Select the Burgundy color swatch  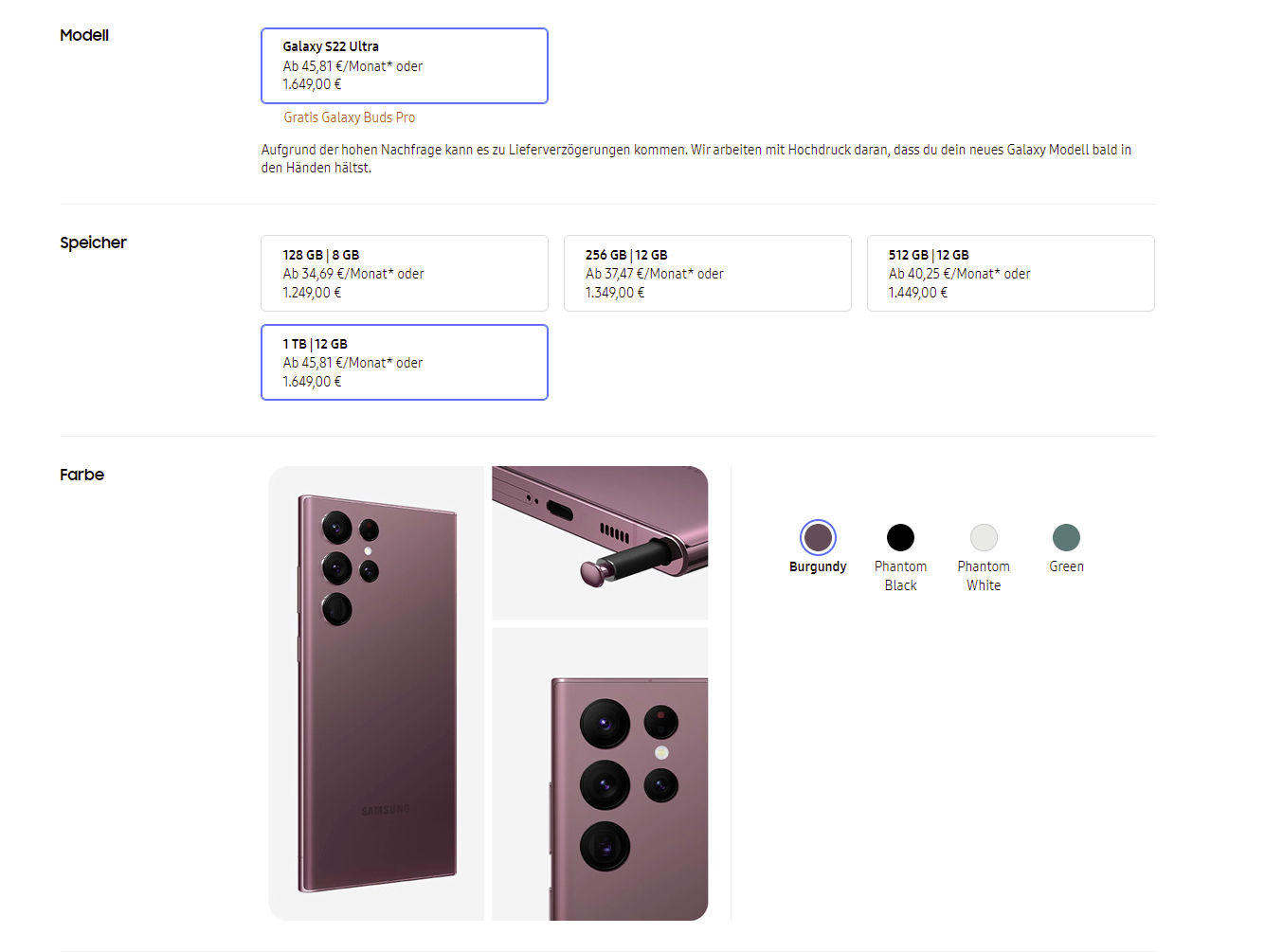pos(818,537)
